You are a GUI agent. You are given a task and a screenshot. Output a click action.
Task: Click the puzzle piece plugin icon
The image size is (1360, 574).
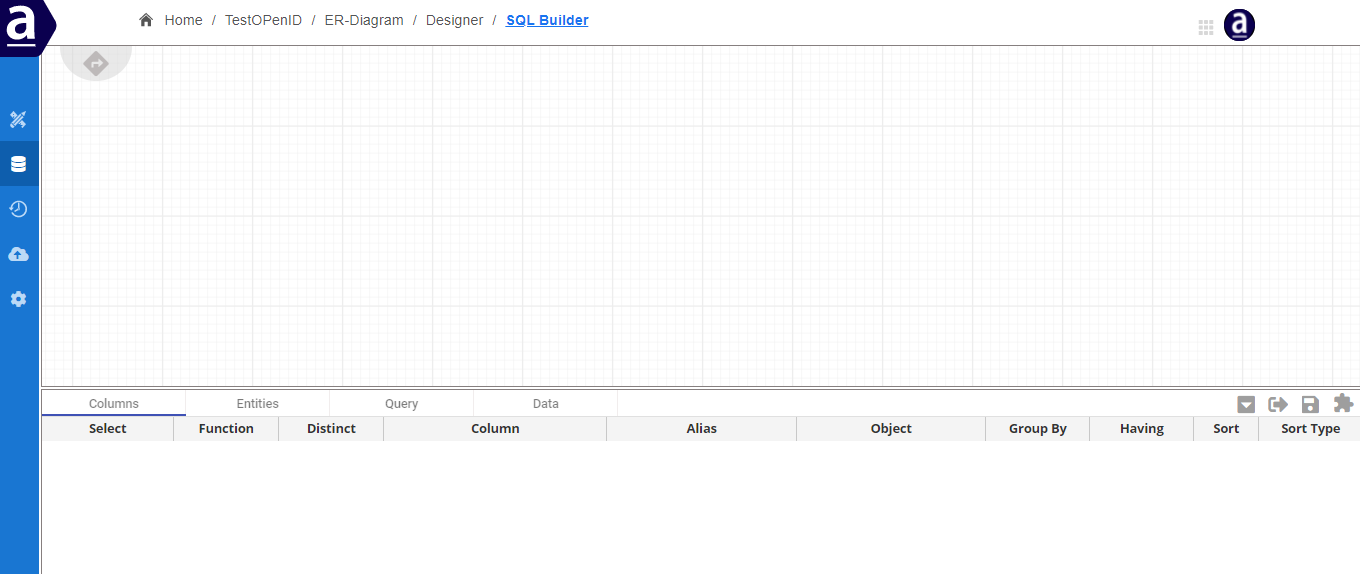[1343, 403]
